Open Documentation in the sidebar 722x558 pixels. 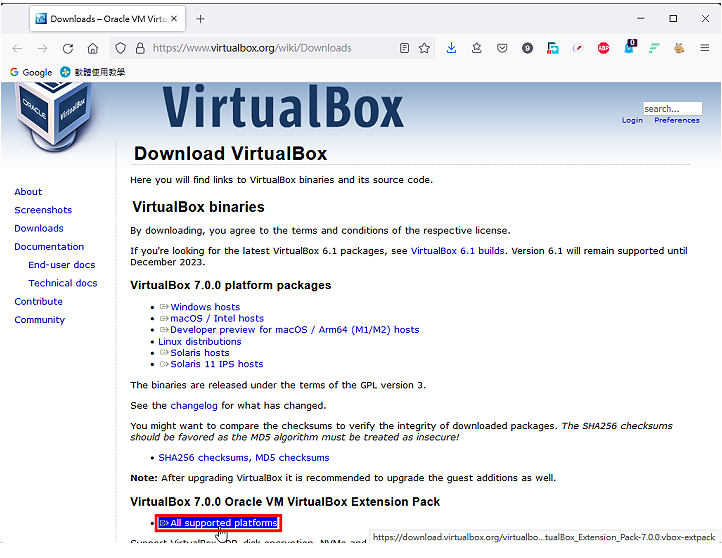[49, 247]
